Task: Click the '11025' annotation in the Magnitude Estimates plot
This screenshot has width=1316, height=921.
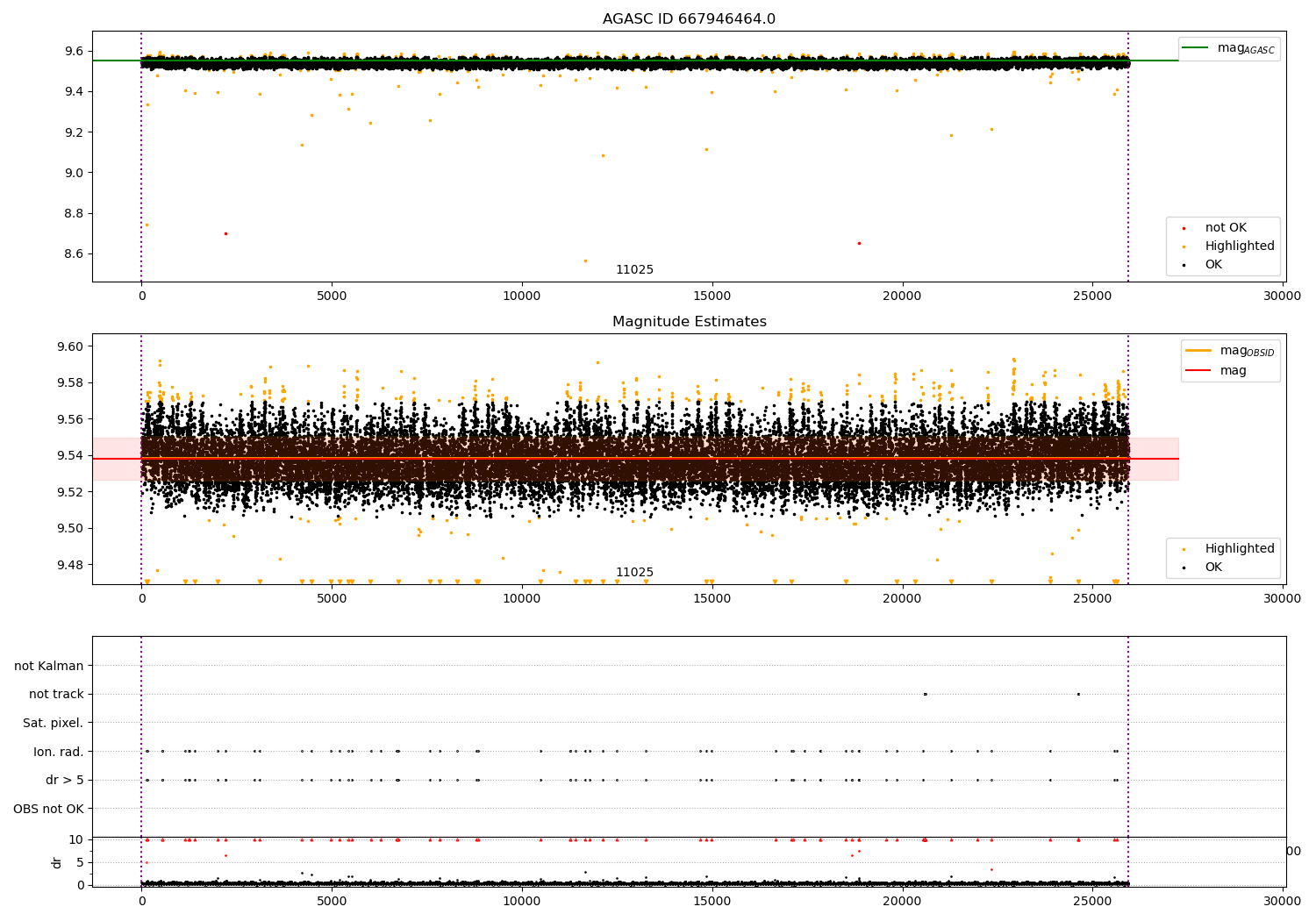Action: (634, 573)
